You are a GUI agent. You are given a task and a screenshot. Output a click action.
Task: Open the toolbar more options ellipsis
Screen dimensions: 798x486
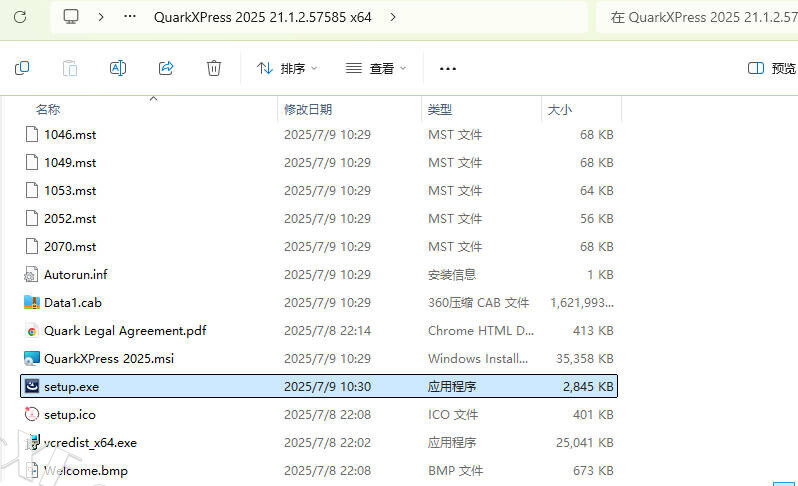coord(448,68)
